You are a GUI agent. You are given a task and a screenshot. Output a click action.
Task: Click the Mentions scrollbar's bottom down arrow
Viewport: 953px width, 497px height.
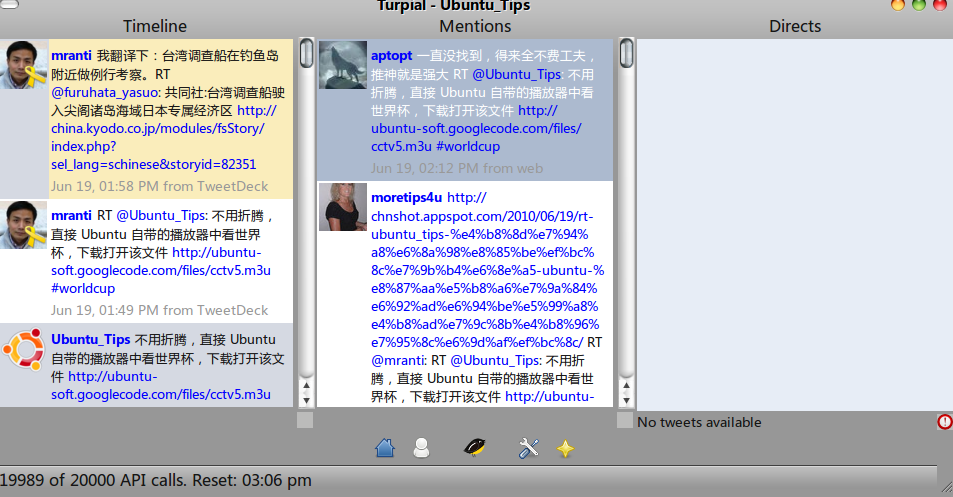pyautogui.click(x=626, y=398)
